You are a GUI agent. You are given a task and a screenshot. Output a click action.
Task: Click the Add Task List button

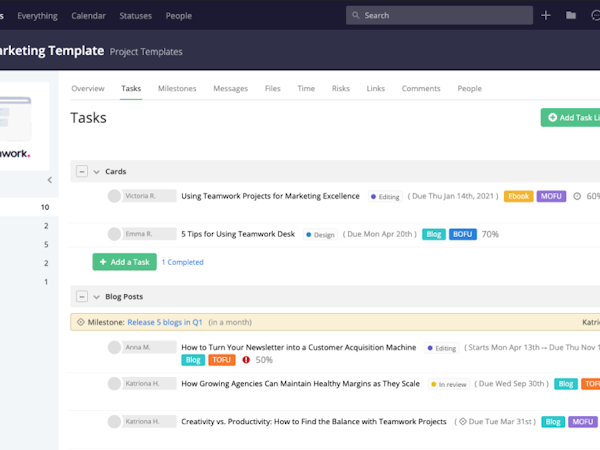[570, 117]
